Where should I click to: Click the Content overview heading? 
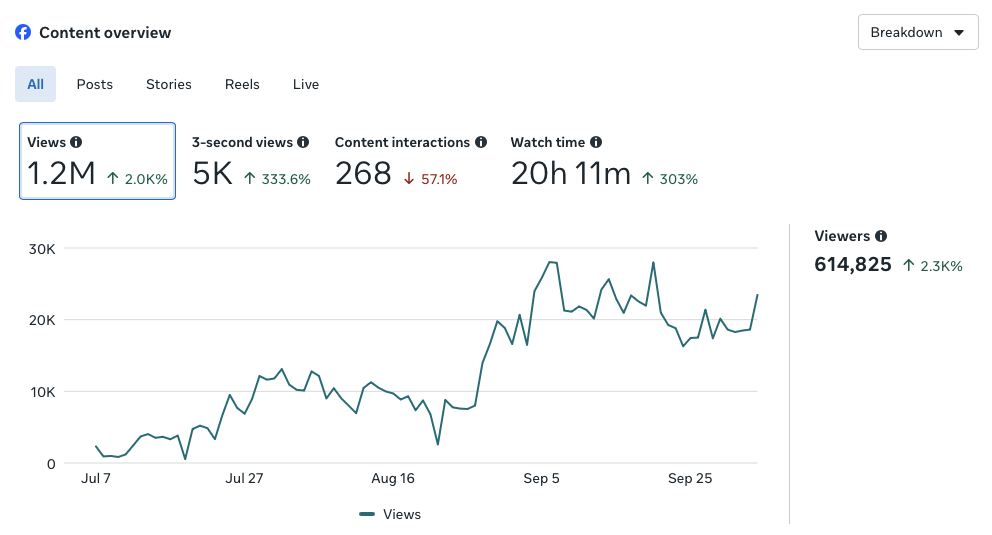[x=105, y=33]
